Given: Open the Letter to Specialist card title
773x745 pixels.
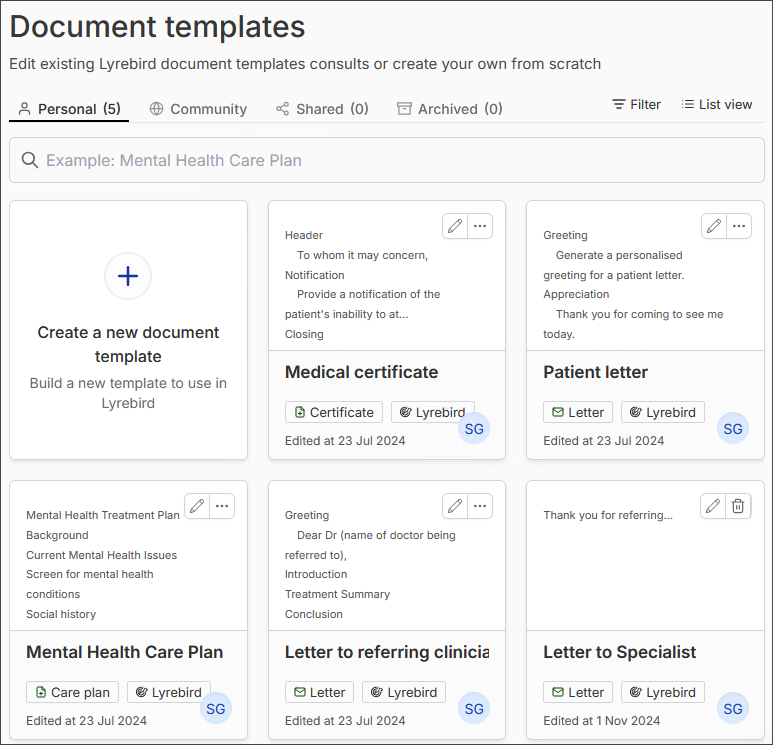Looking at the screenshot, I should coord(619,652).
